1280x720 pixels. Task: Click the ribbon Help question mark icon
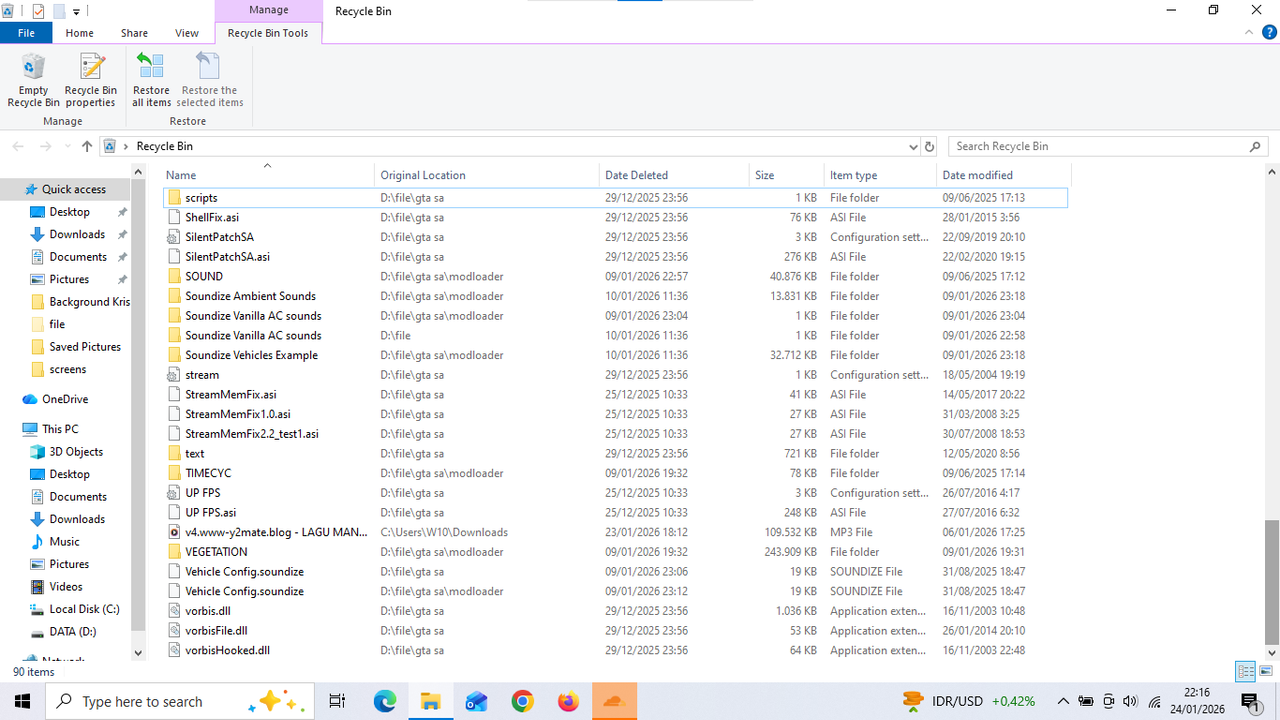(x=1269, y=33)
